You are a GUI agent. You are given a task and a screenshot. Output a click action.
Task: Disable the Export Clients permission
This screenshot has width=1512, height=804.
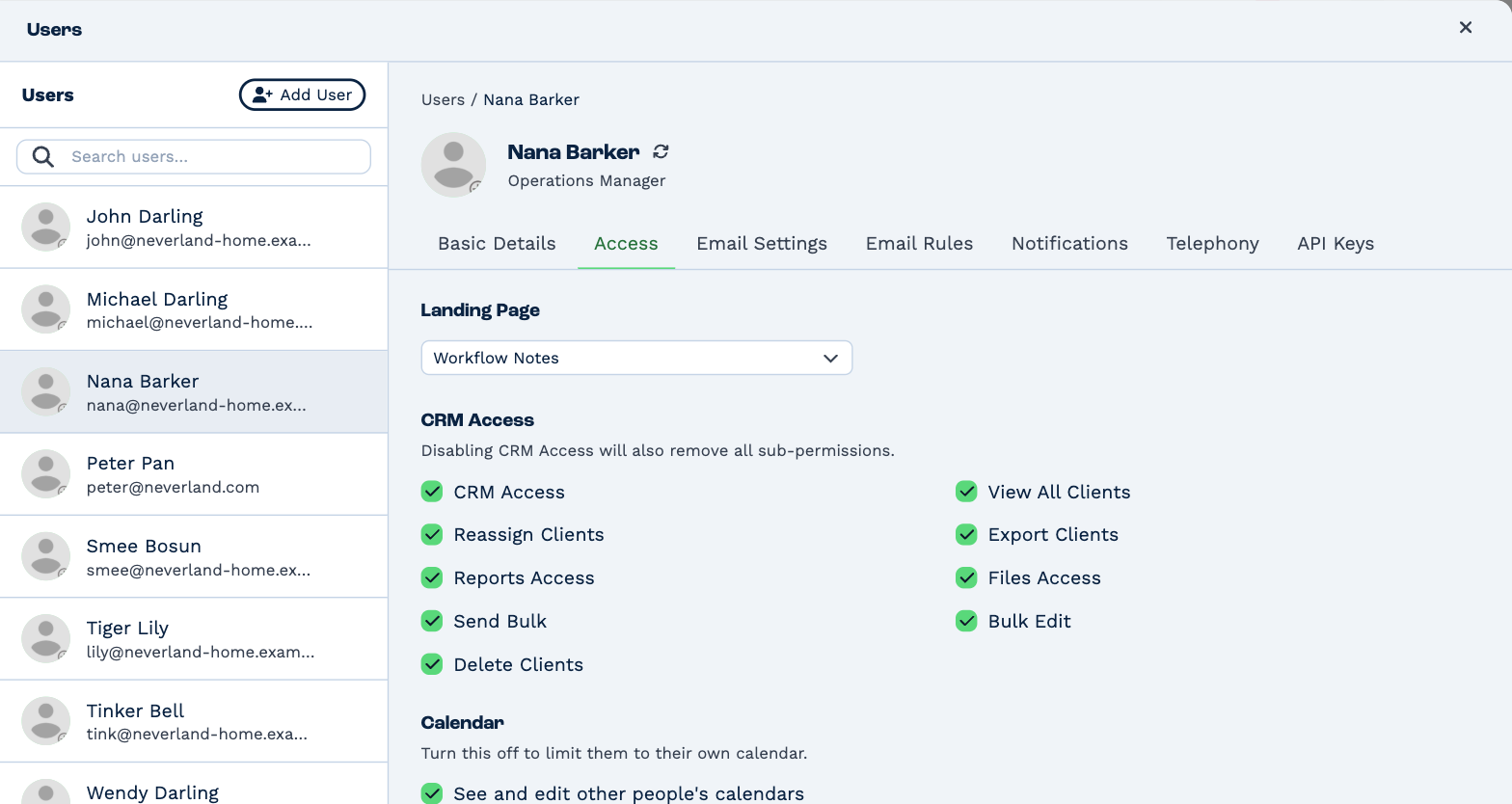point(966,534)
